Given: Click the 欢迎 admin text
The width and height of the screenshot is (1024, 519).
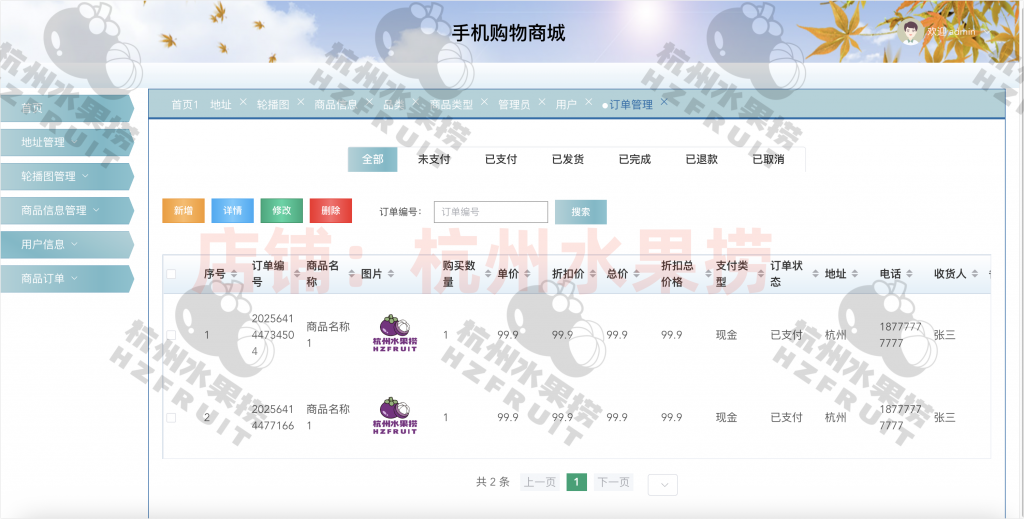Looking at the screenshot, I should (951, 31).
